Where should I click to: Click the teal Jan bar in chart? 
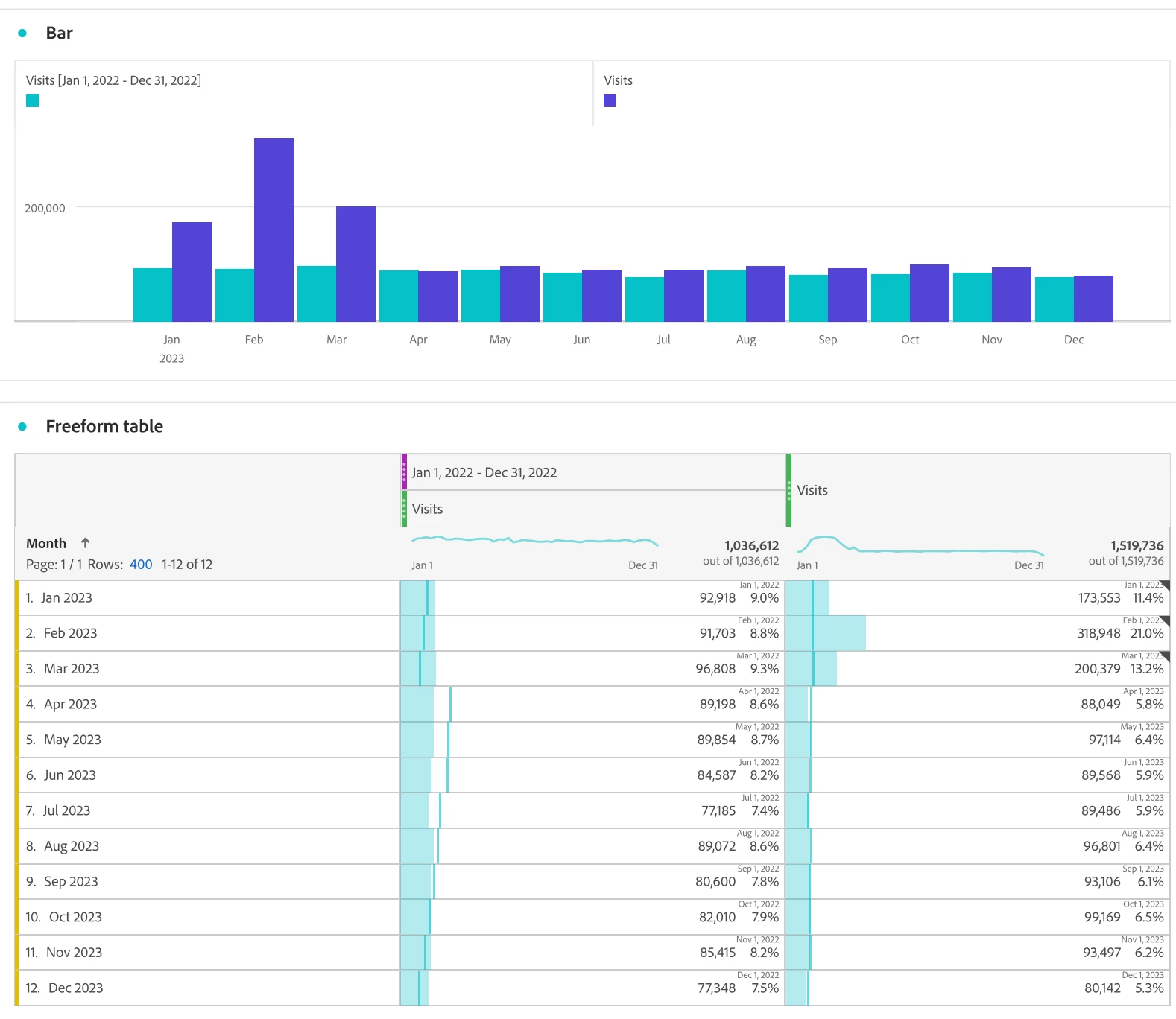click(x=153, y=295)
